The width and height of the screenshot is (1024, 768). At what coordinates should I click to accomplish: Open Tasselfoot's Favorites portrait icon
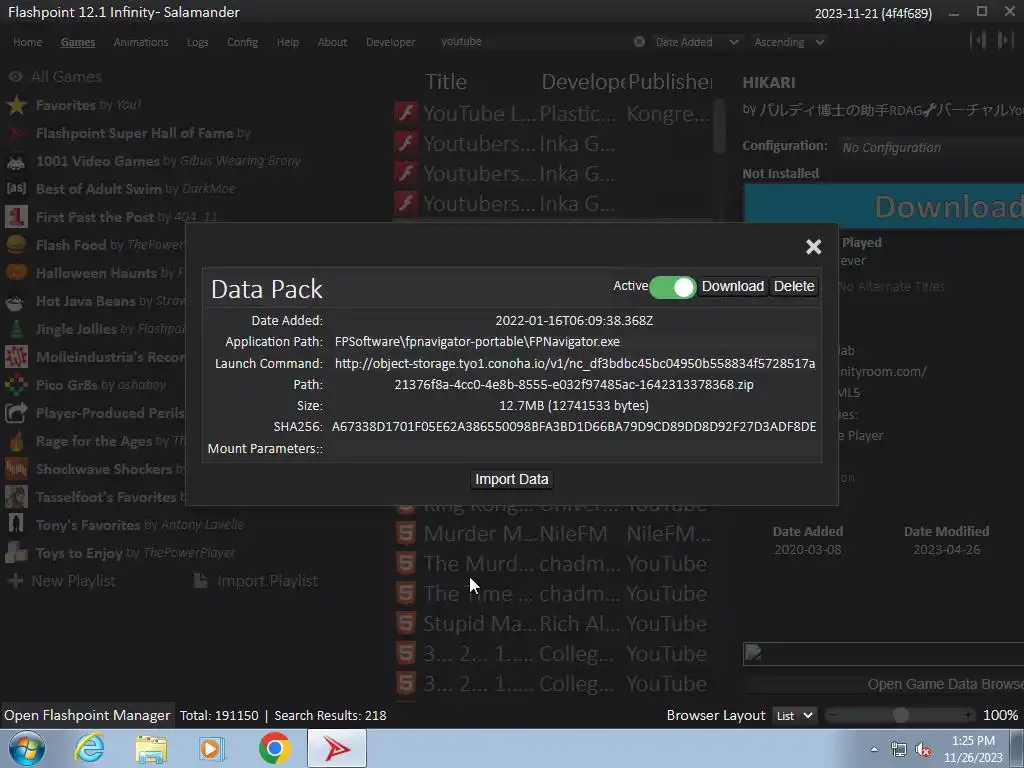click(16, 497)
